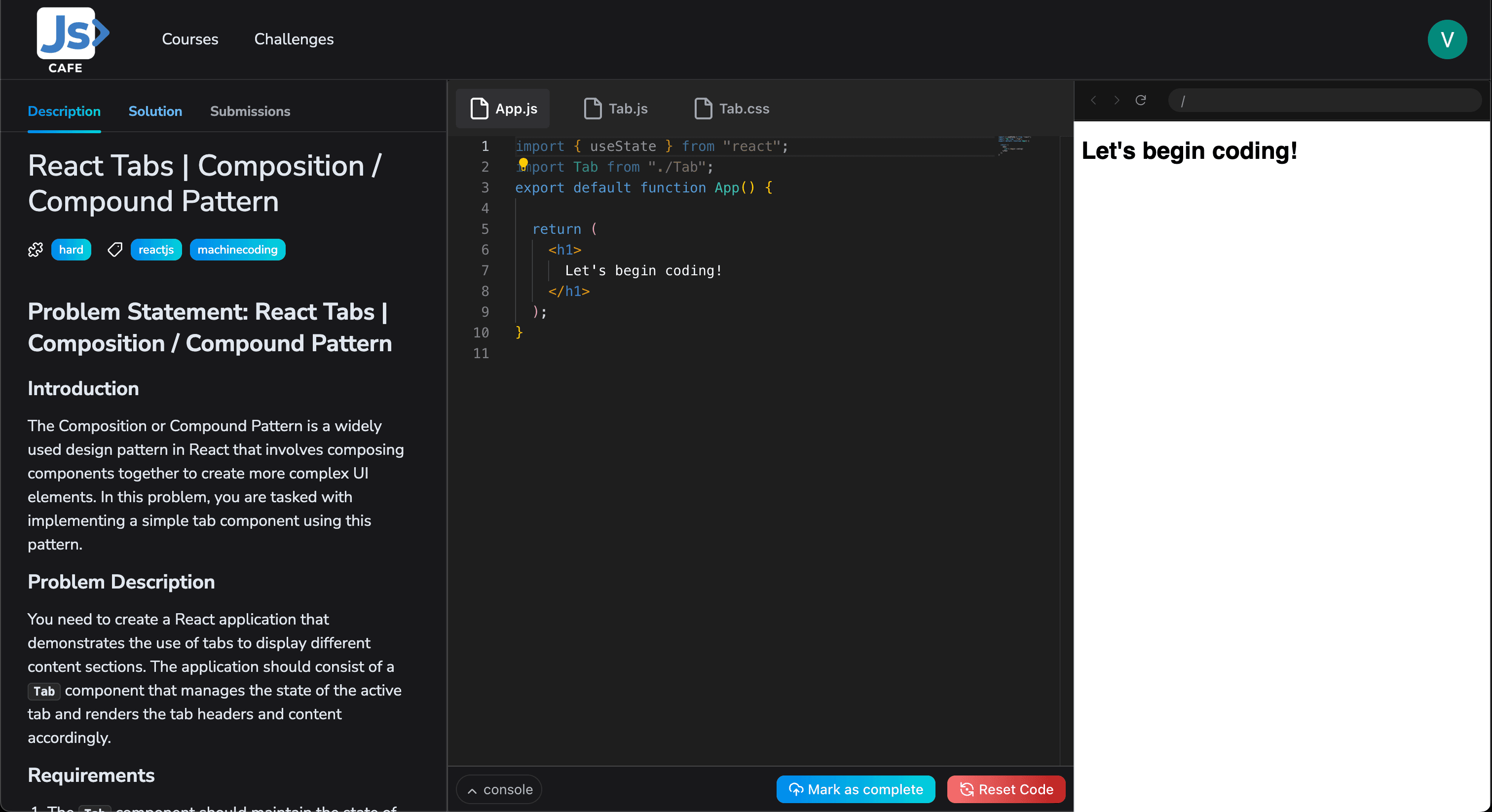1492x812 pixels.
Task: Click the preview heading Let's begin coding!
Action: click(1189, 150)
